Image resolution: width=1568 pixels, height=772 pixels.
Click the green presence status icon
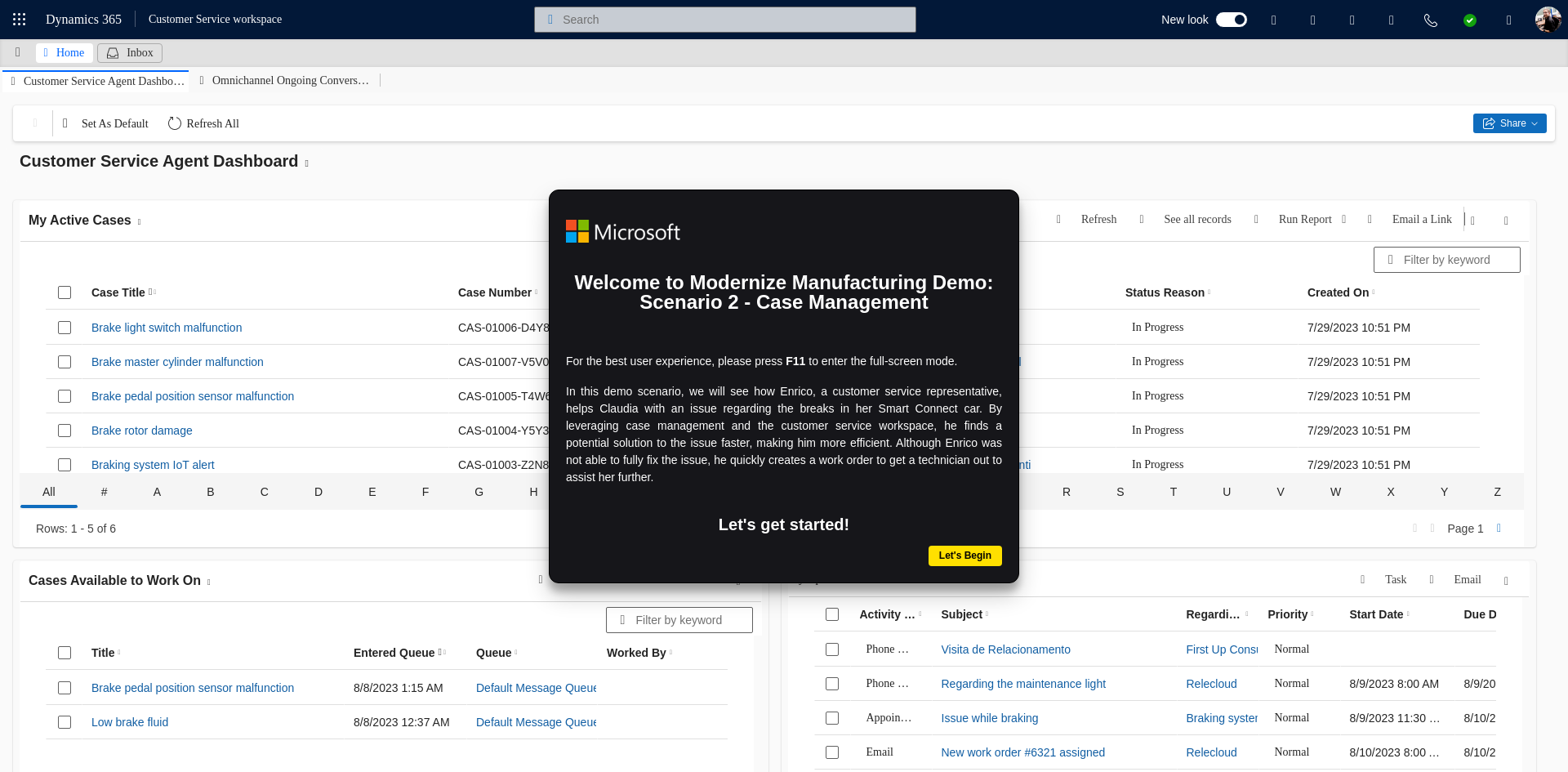[1470, 20]
